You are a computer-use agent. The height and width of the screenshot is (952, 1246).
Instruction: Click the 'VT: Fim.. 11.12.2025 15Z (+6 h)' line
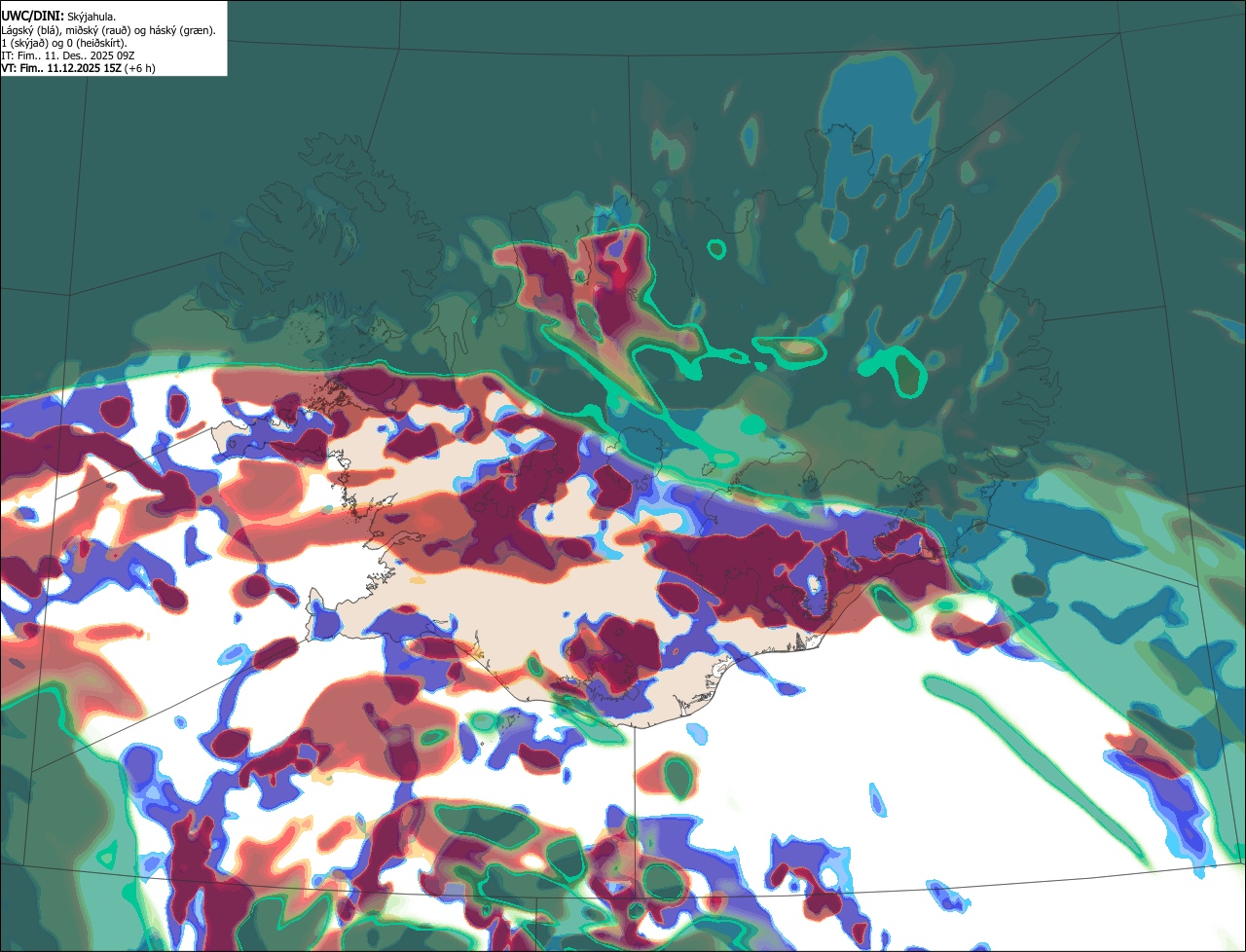click(78, 68)
